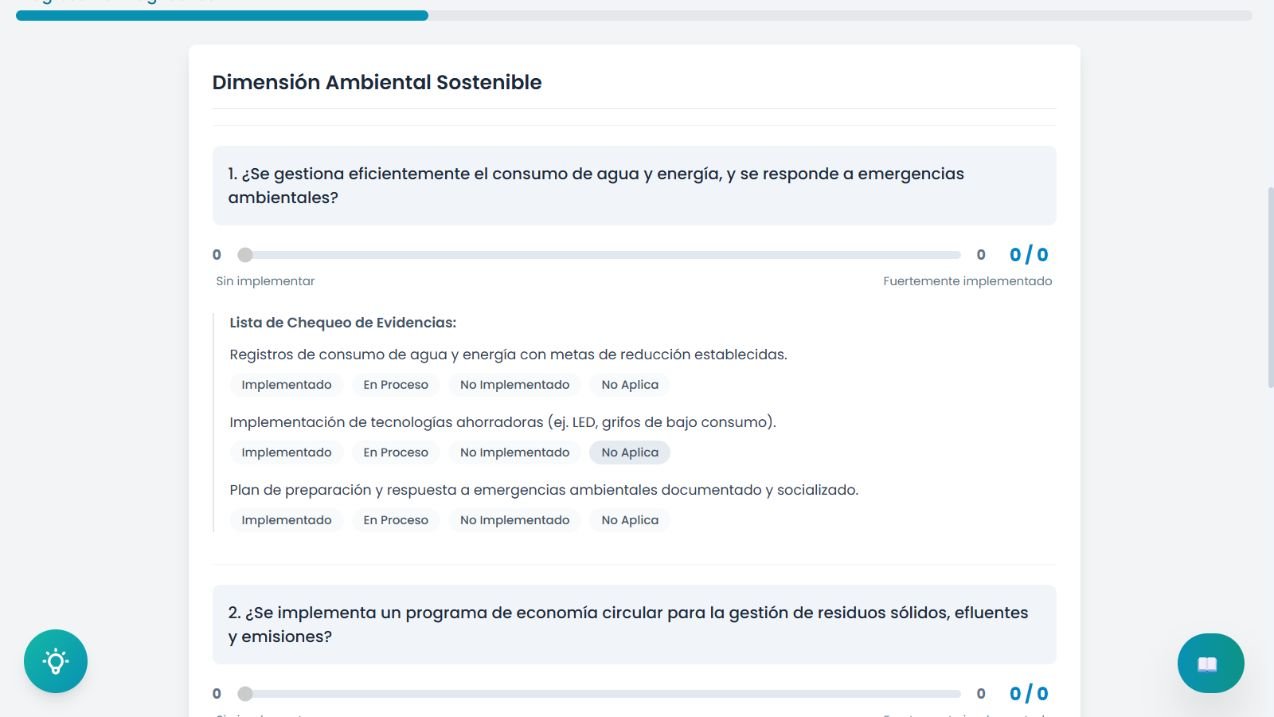Mark water and energy records as Implementado
The image size is (1274, 717).
(x=287, y=385)
